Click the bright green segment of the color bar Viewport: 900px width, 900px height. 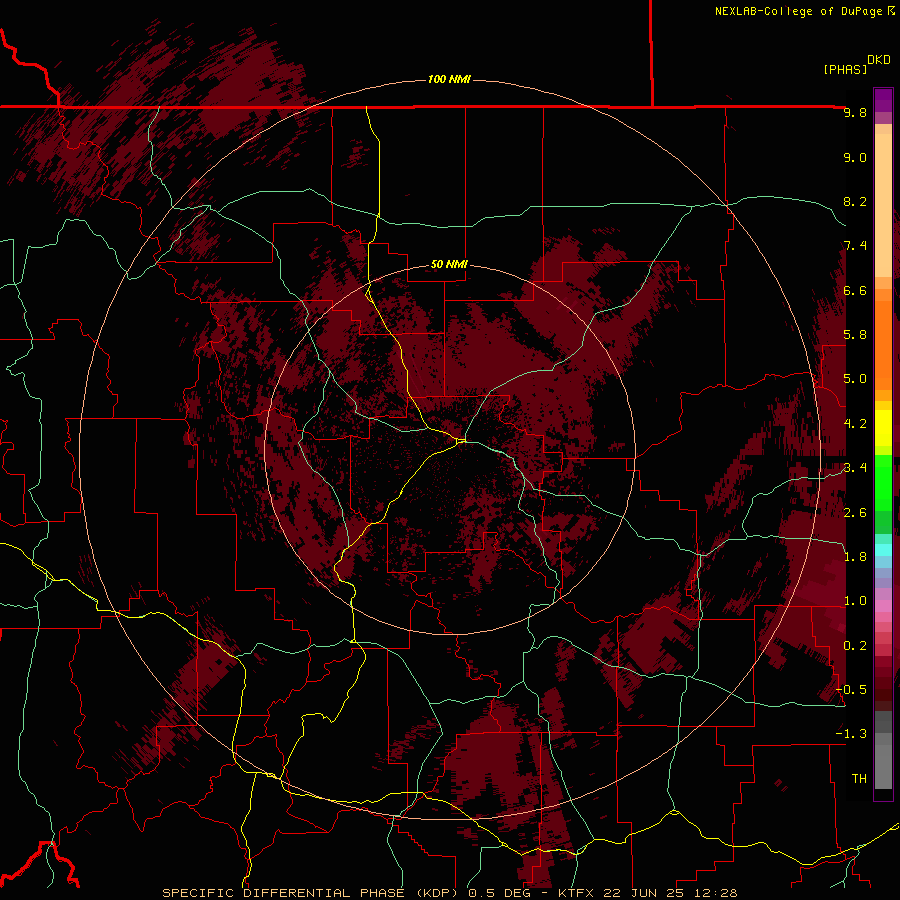(x=883, y=482)
